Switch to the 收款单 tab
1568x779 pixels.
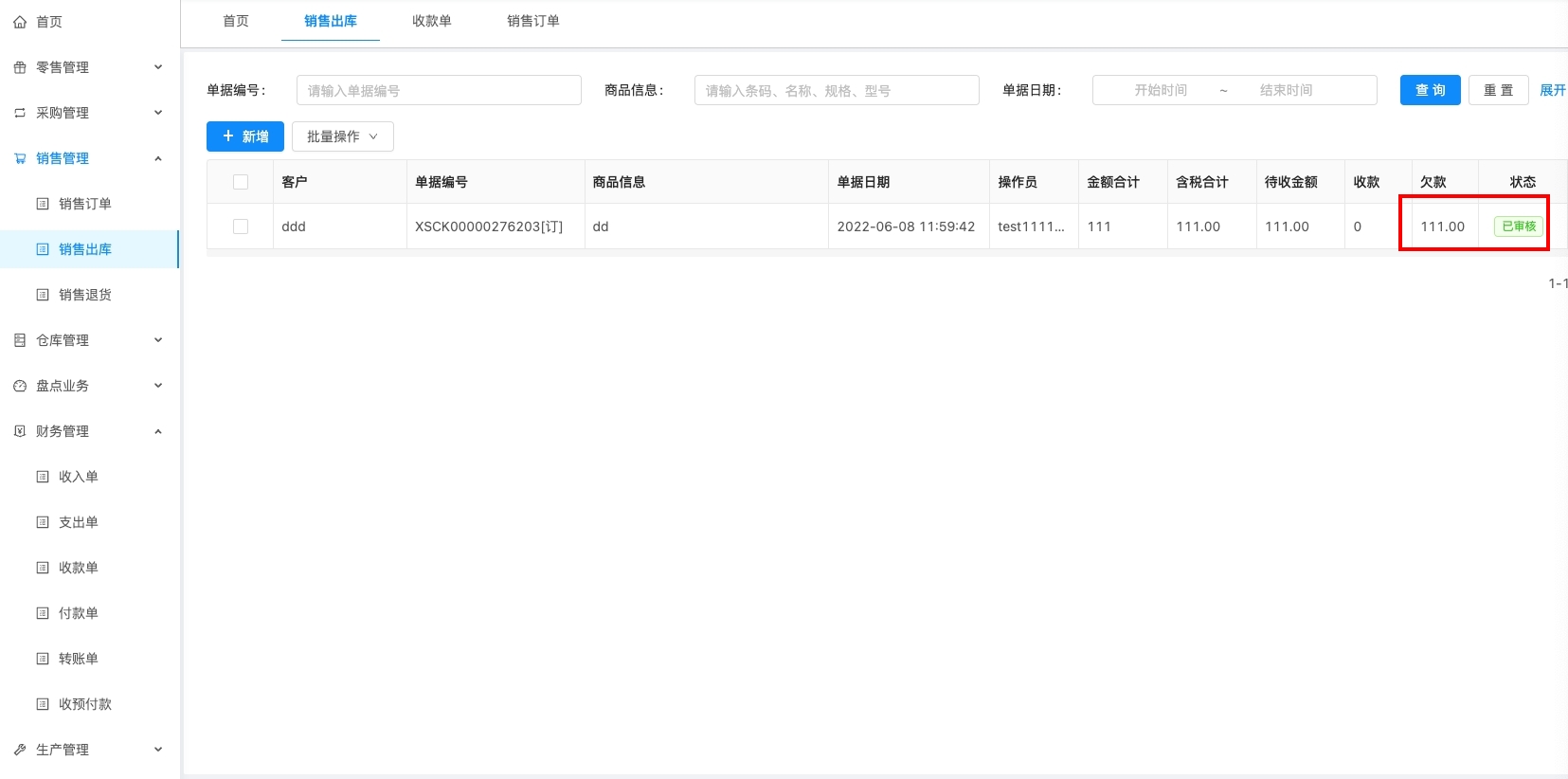pyautogui.click(x=432, y=21)
